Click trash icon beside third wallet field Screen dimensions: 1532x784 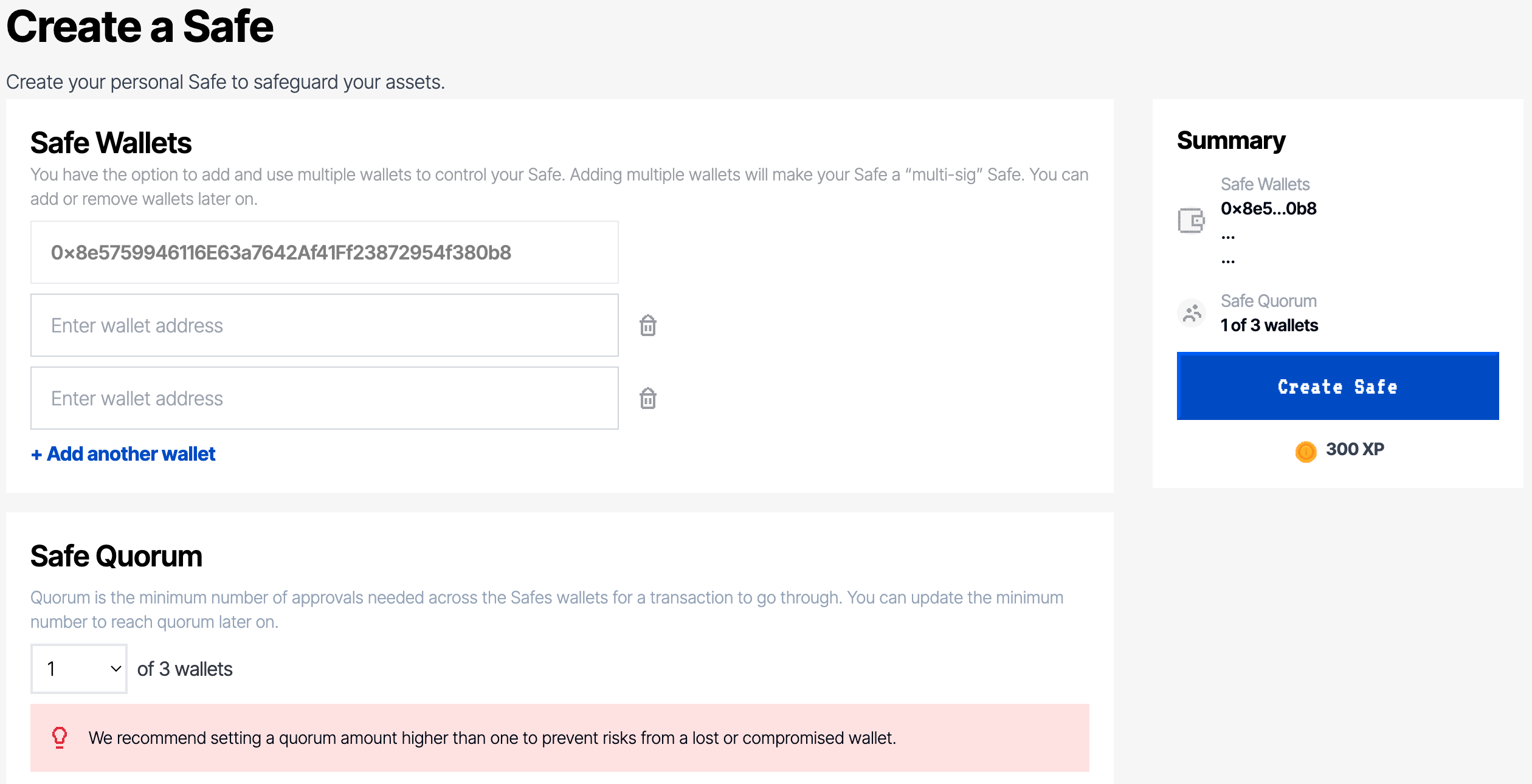click(x=648, y=399)
